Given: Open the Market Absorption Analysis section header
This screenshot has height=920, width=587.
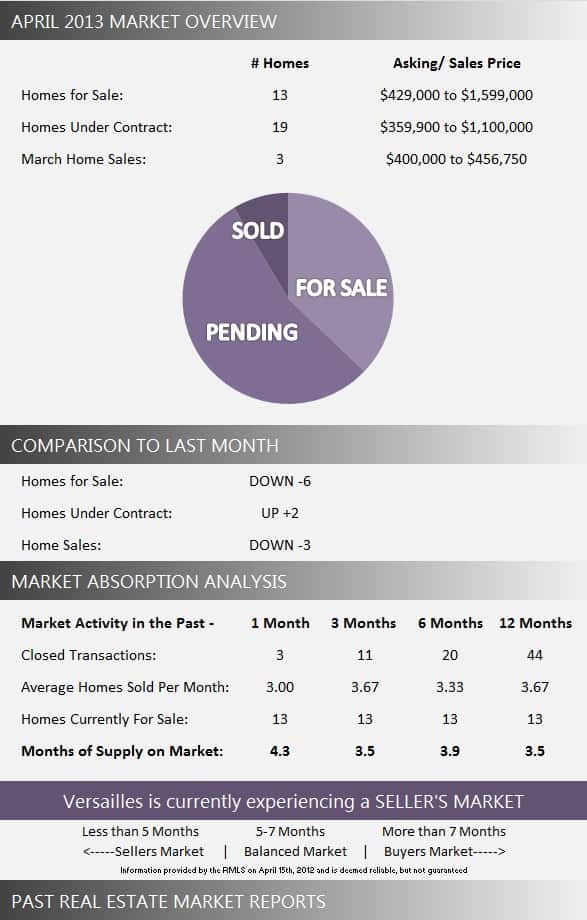Looking at the screenshot, I should pos(294,581).
